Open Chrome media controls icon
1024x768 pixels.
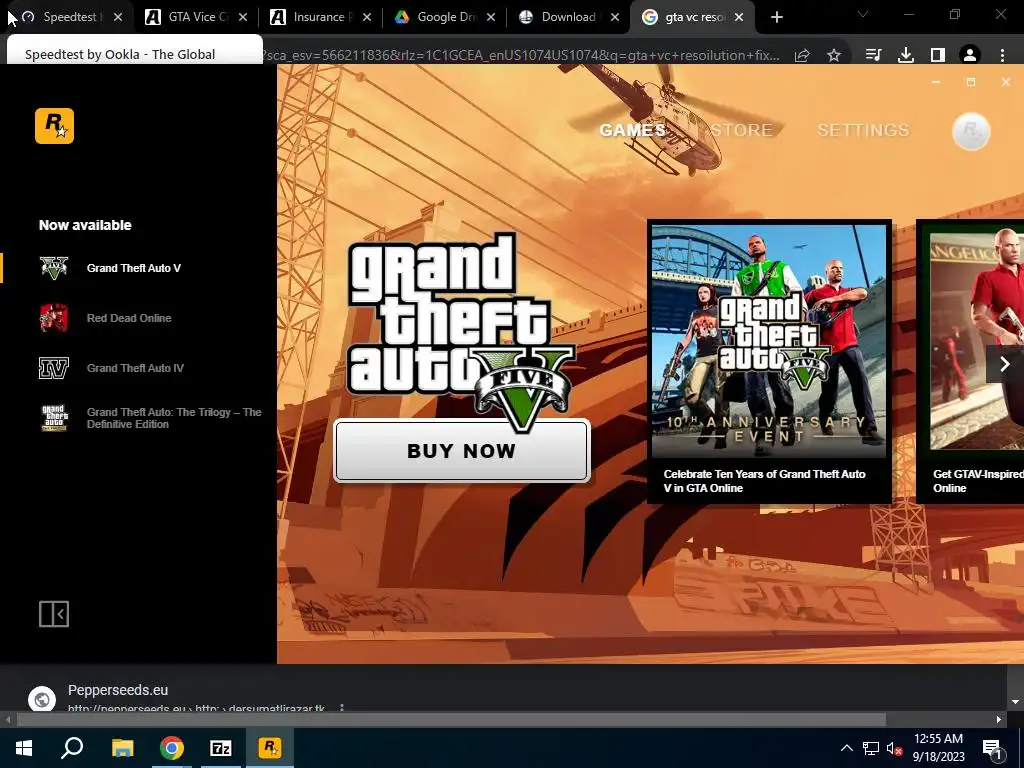pos(874,56)
